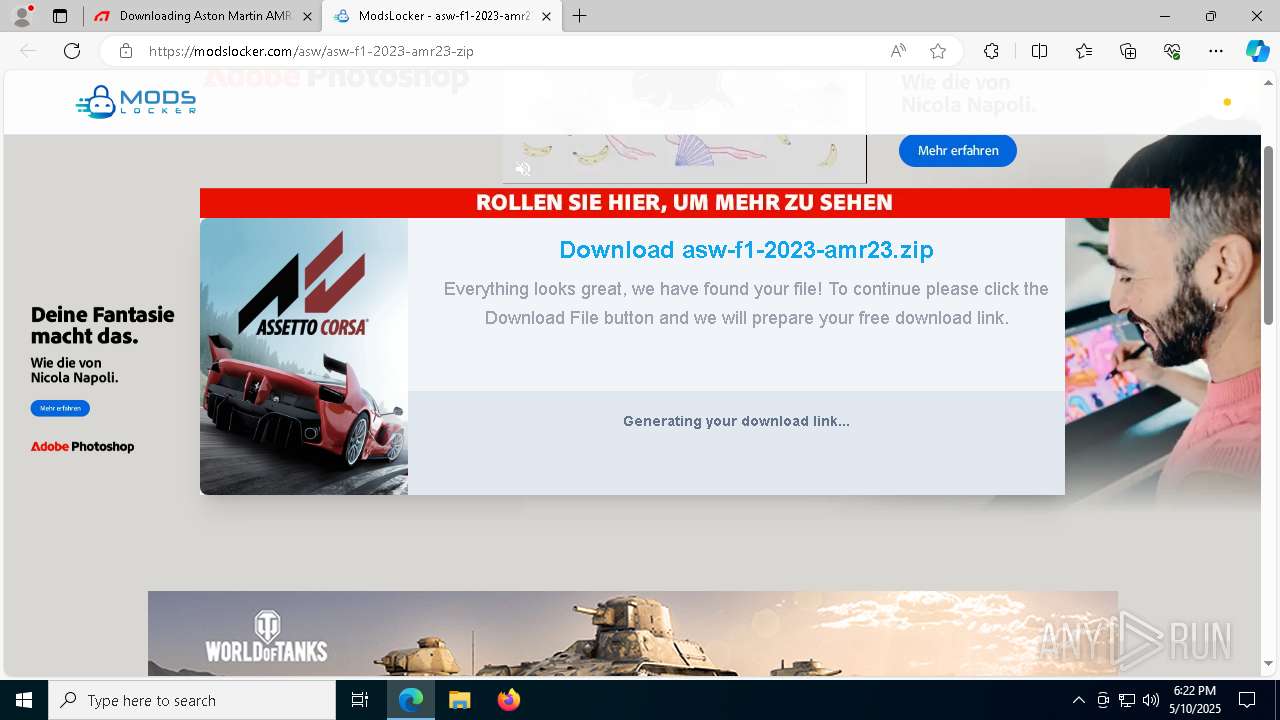Show hidden system tray icons chevron

1078,700
